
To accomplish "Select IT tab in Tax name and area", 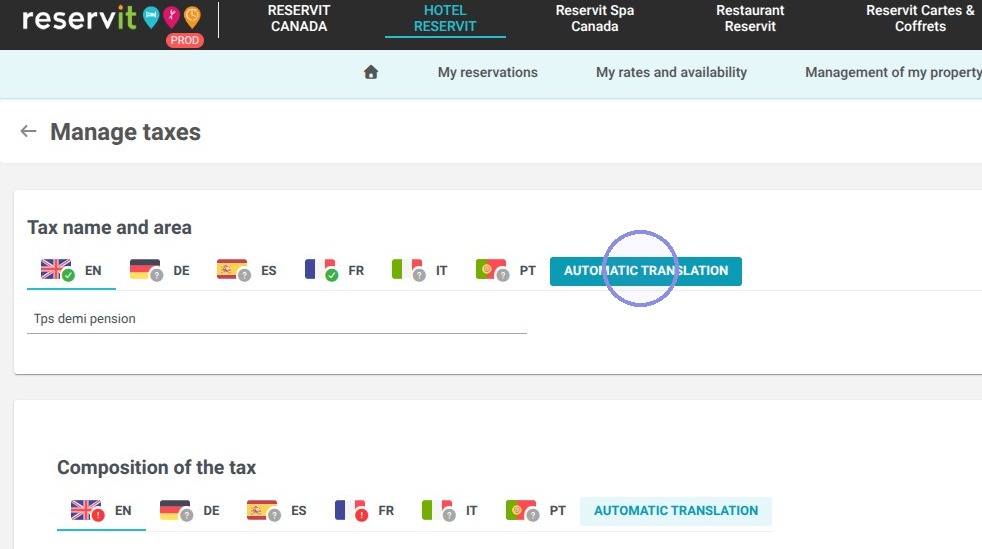I will click(420, 270).
